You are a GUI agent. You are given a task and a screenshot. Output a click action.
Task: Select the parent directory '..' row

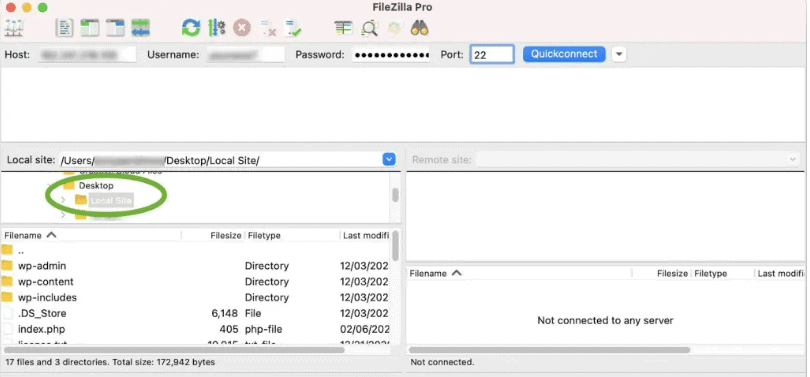pyautogui.click(x=195, y=250)
